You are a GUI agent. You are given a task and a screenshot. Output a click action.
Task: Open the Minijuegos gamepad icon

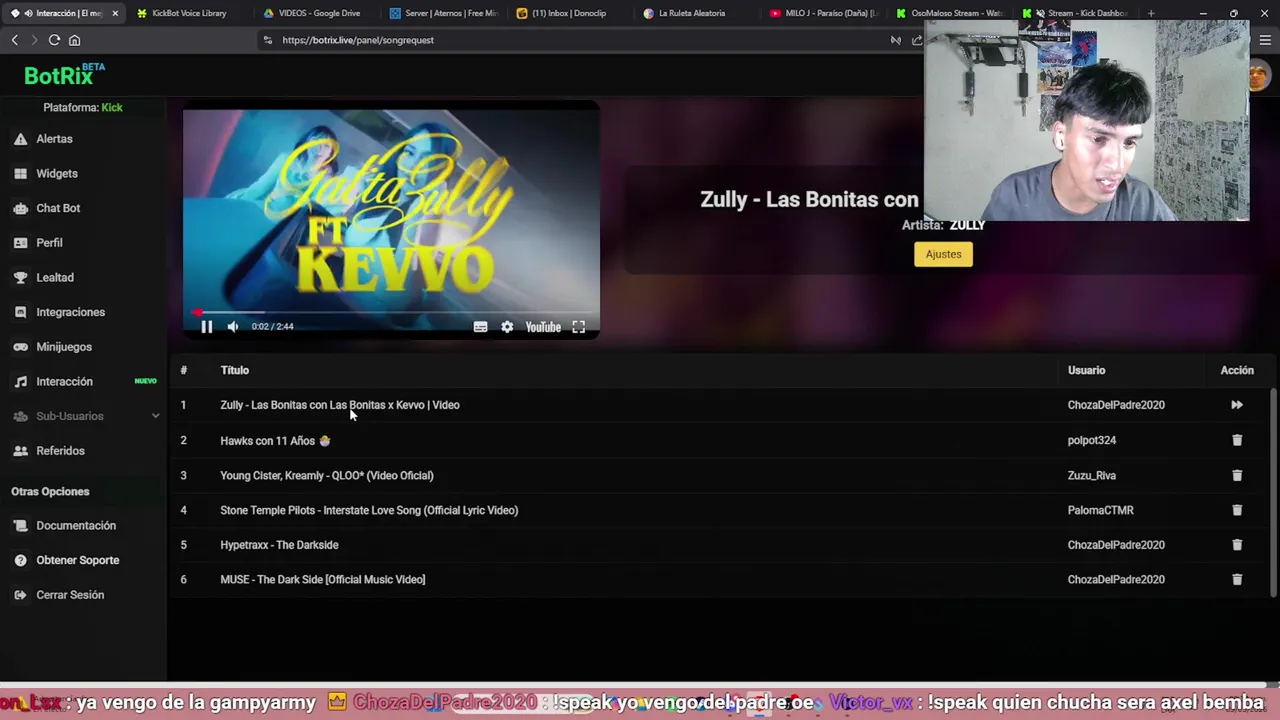[x=20, y=347]
